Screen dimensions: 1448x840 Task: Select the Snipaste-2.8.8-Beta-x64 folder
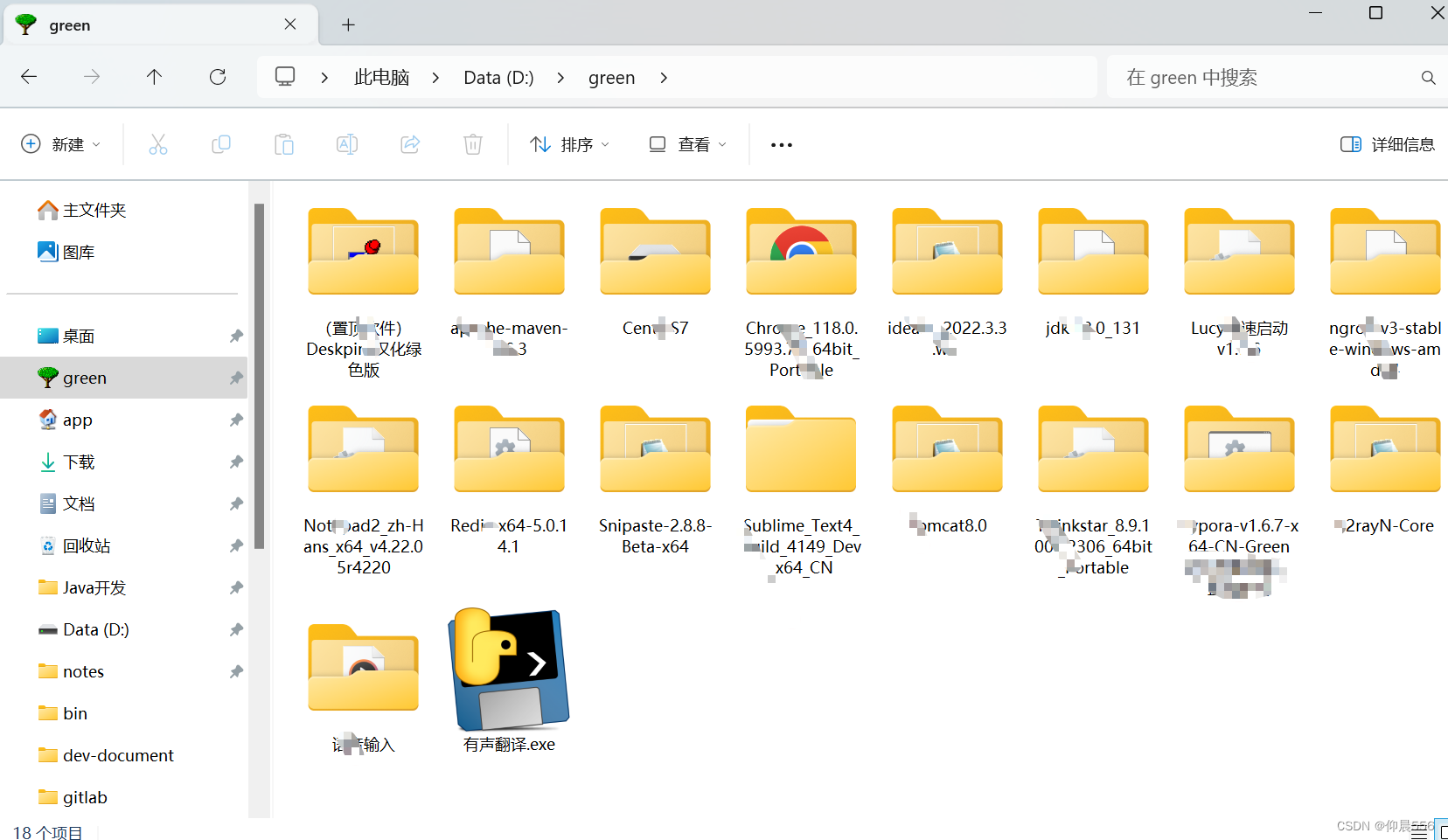point(655,450)
